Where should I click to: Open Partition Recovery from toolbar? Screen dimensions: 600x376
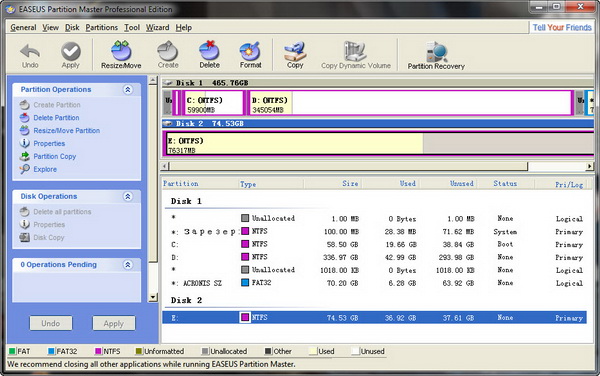[x=436, y=55]
